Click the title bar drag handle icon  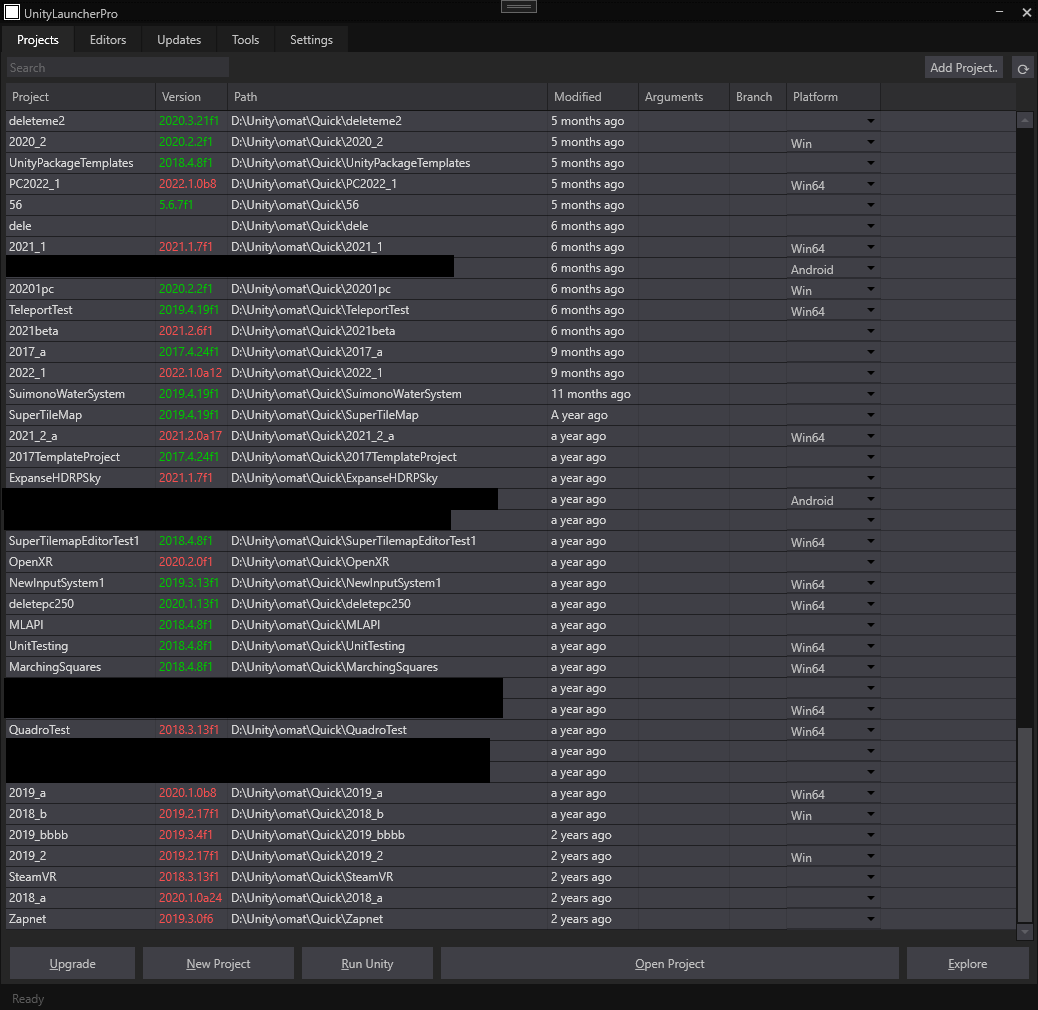tap(518, 7)
